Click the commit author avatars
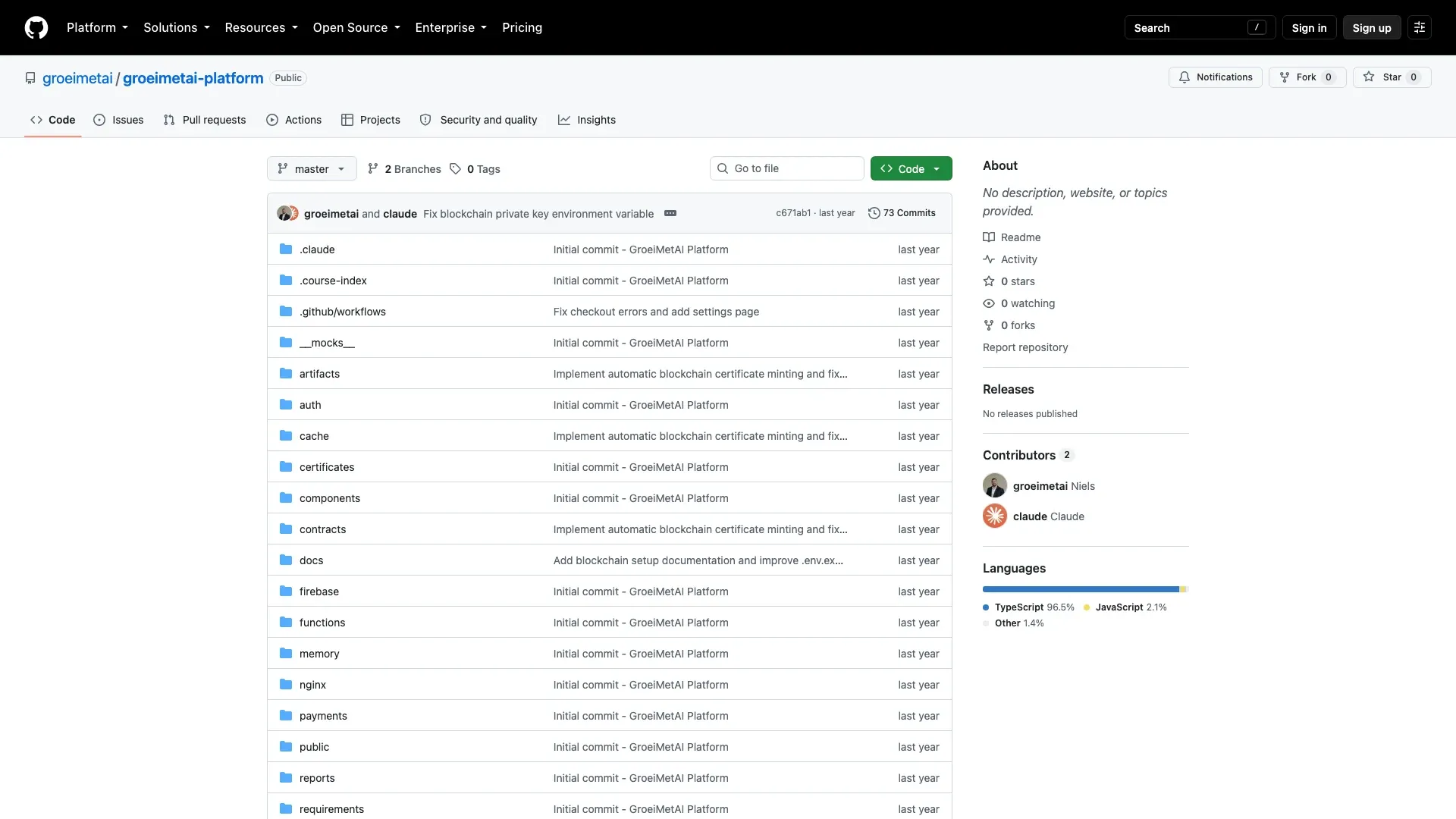Screen dimensions: 1456x819 pos(287,213)
